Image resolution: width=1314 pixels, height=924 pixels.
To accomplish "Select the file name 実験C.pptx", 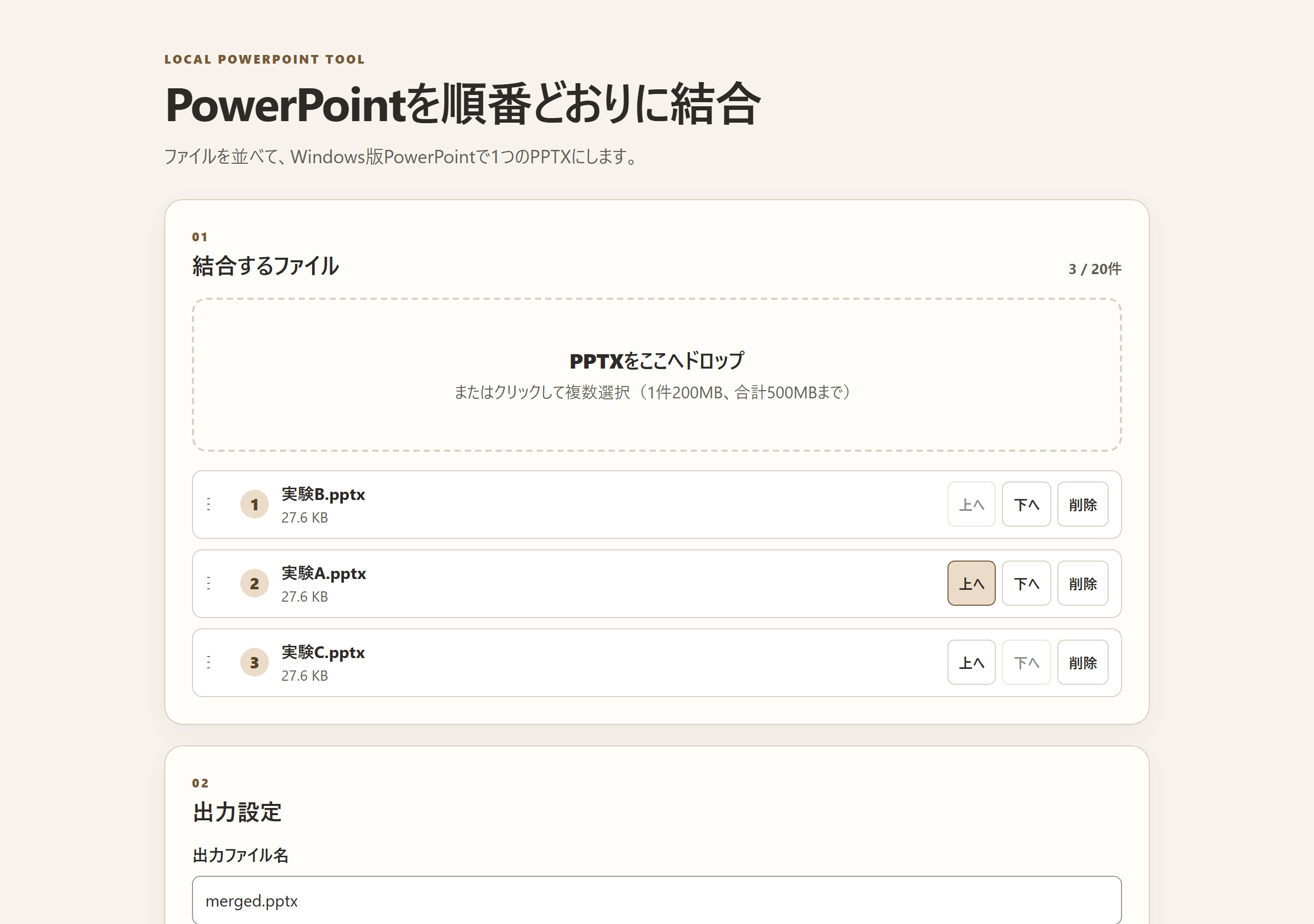I will click(x=323, y=652).
